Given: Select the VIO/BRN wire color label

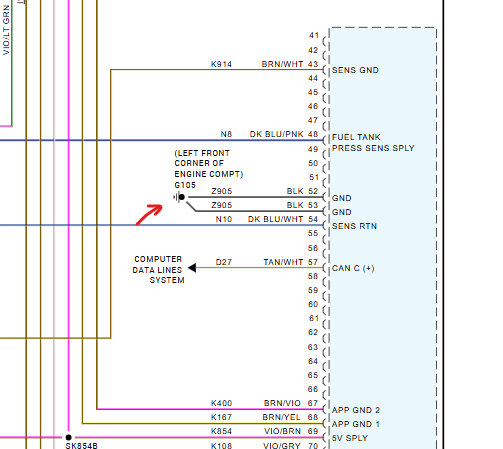Looking at the screenshot, I should 282,431.
